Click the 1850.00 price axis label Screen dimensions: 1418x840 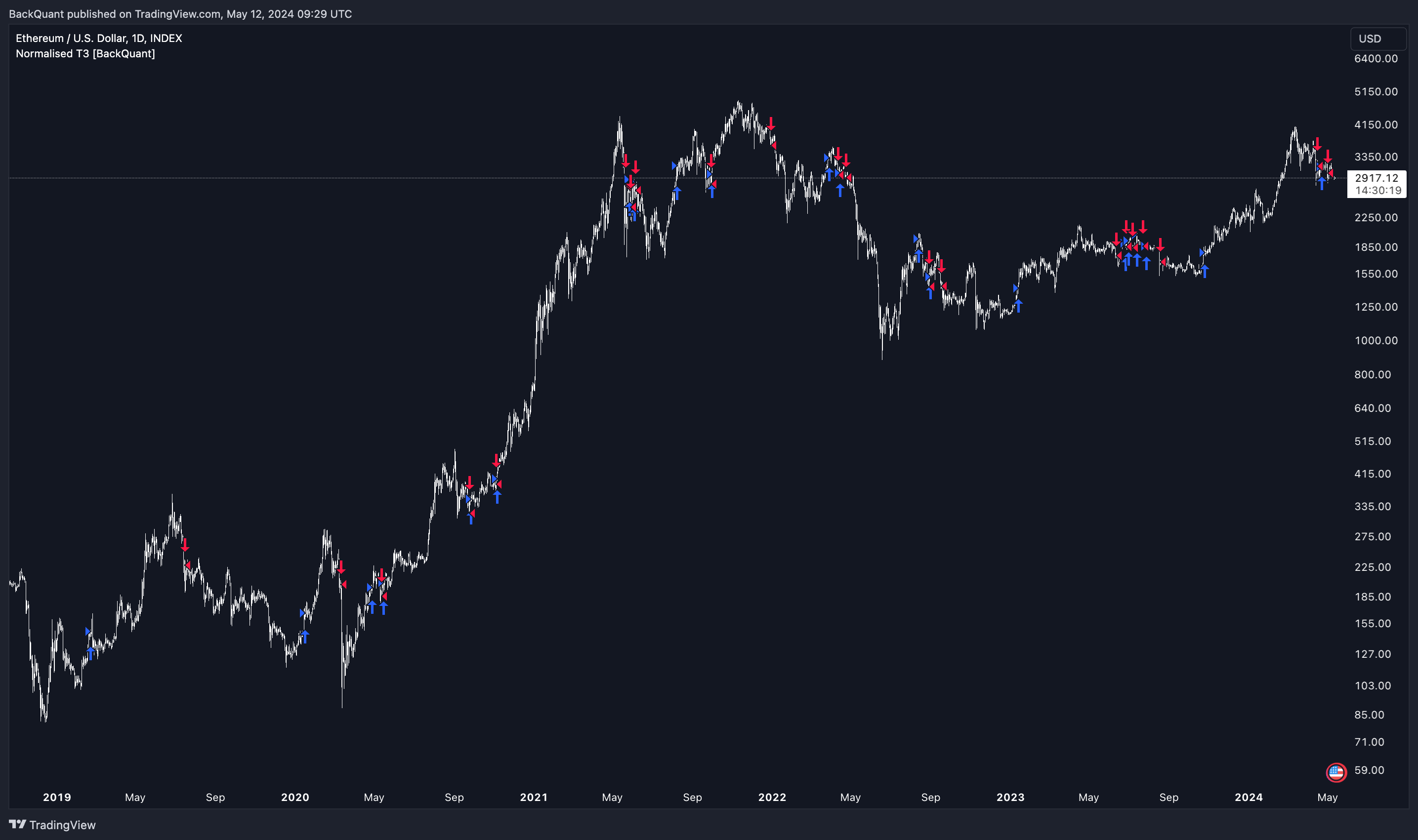pyautogui.click(x=1376, y=247)
